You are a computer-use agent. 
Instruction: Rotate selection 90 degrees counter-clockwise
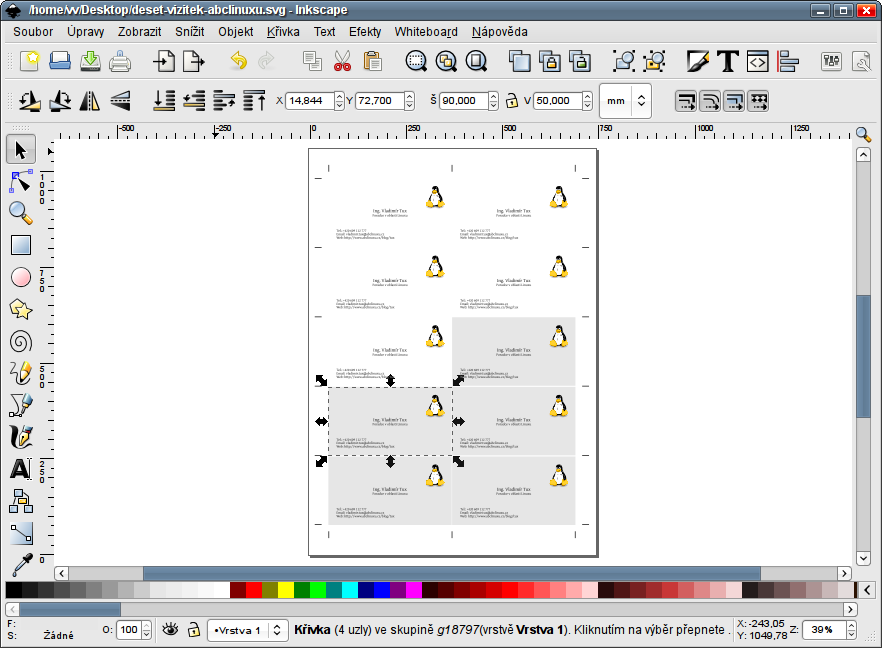pyautogui.click(x=30, y=101)
